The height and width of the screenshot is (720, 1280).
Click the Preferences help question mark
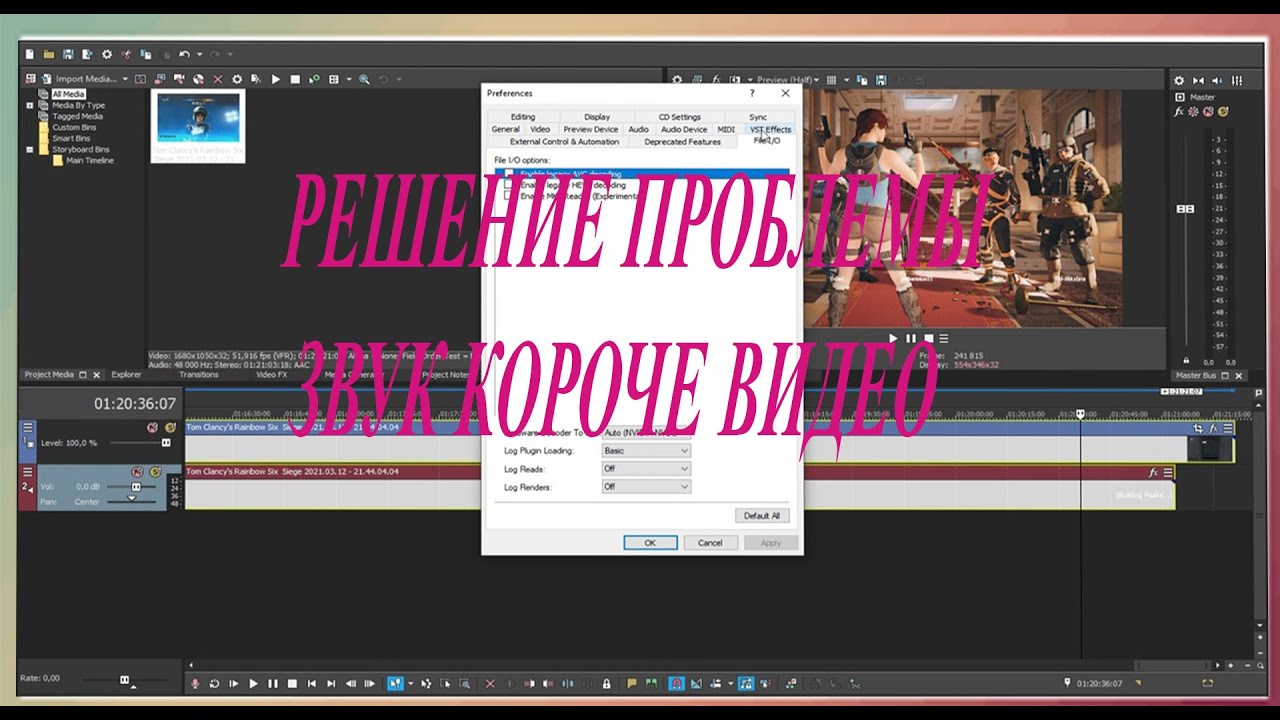click(x=753, y=93)
